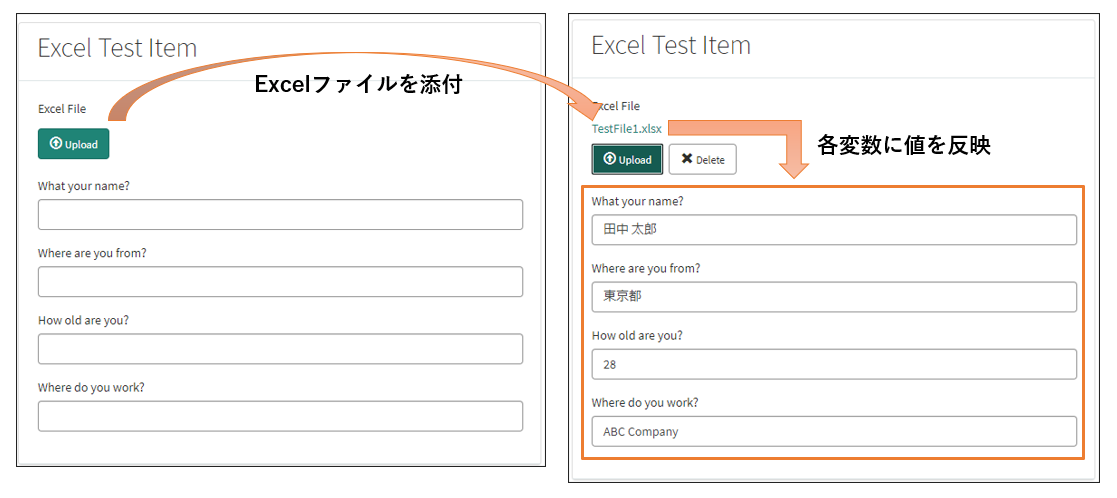
Task: Focus the empty "Where are you from?" field
Action: pyautogui.click(x=280, y=281)
